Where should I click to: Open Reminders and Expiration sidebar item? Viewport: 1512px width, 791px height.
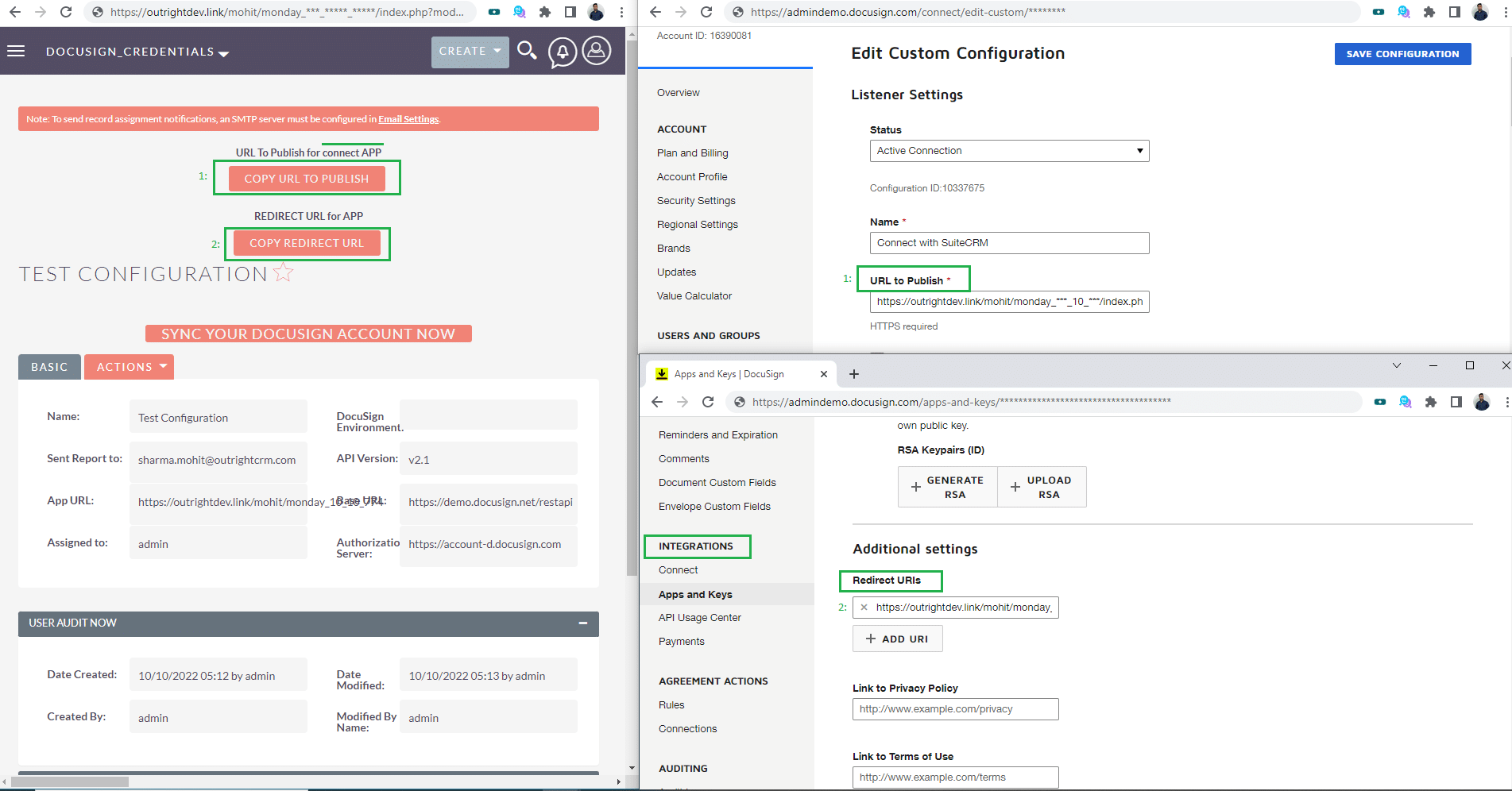(717, 435)
